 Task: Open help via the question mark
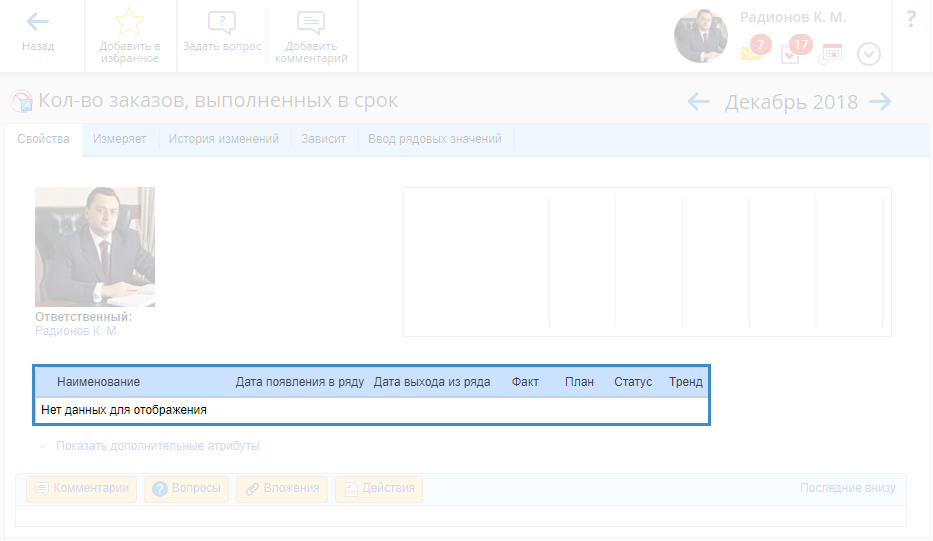point(911,19)
